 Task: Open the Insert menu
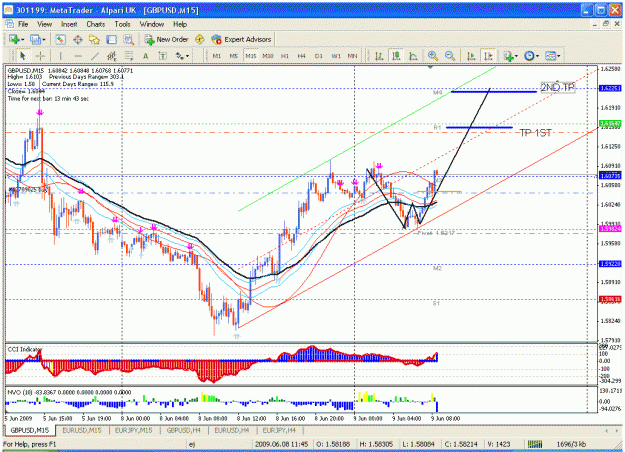(x=69, y=24)
